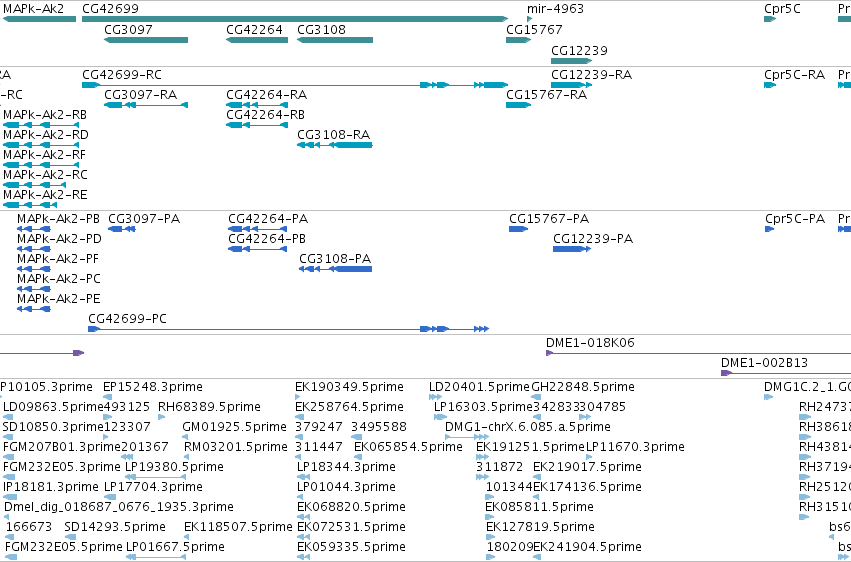Screen dimensions: 851x562
Task: Click the MAPk-Ak2 gene label
Action: [34, 9]
